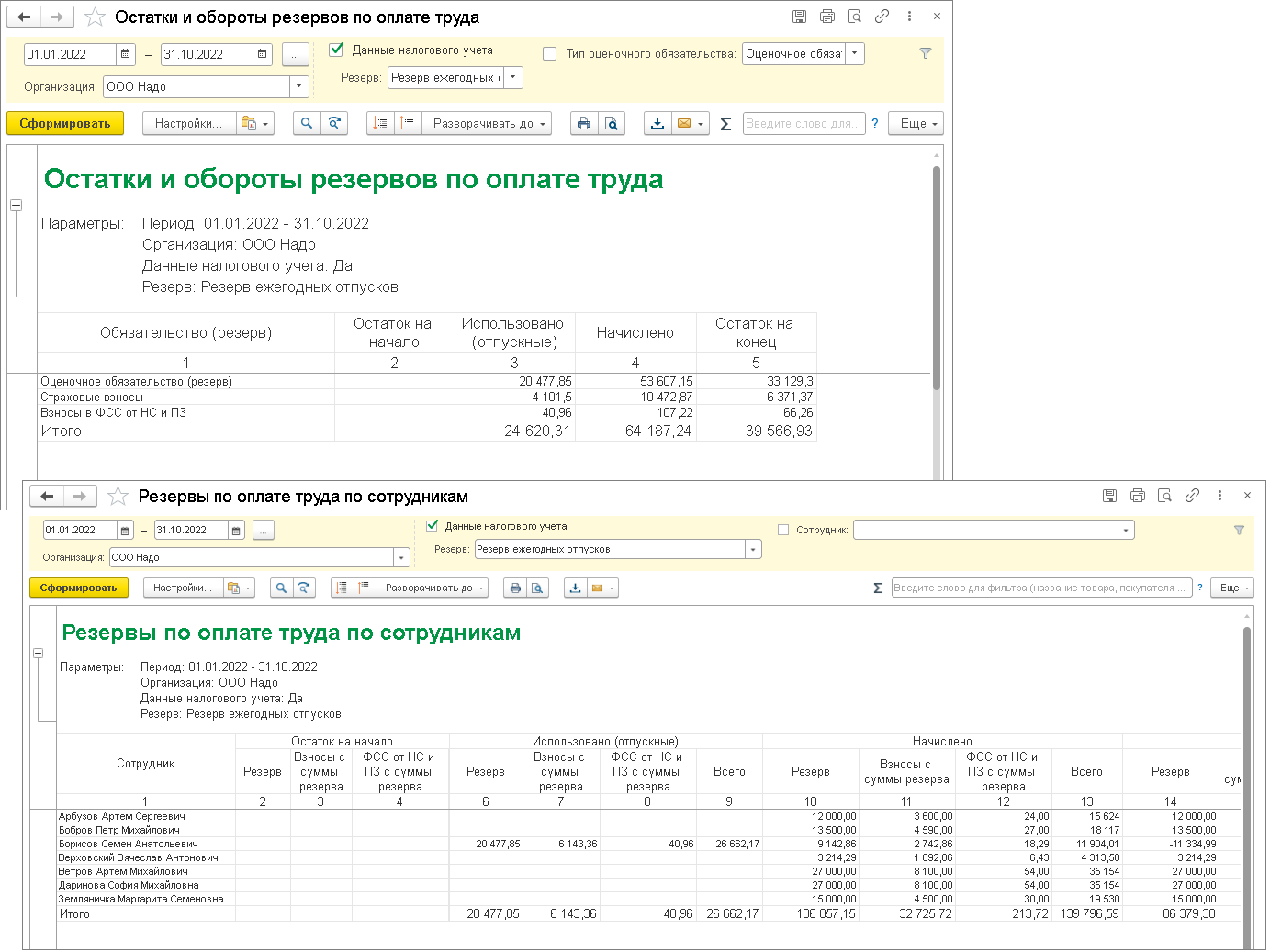
Task: Click 'Сформировать' button in upper window
Action: click(65, 123)
